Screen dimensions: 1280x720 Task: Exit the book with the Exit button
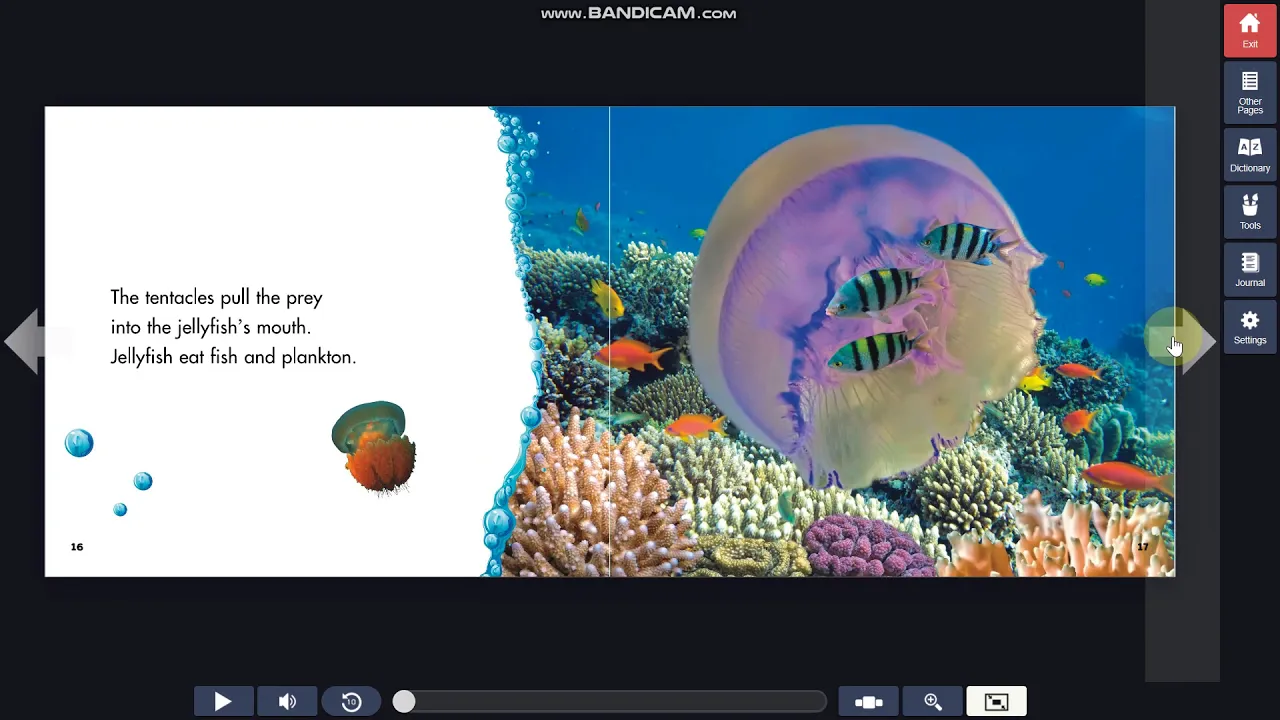tap(1250, 30)
